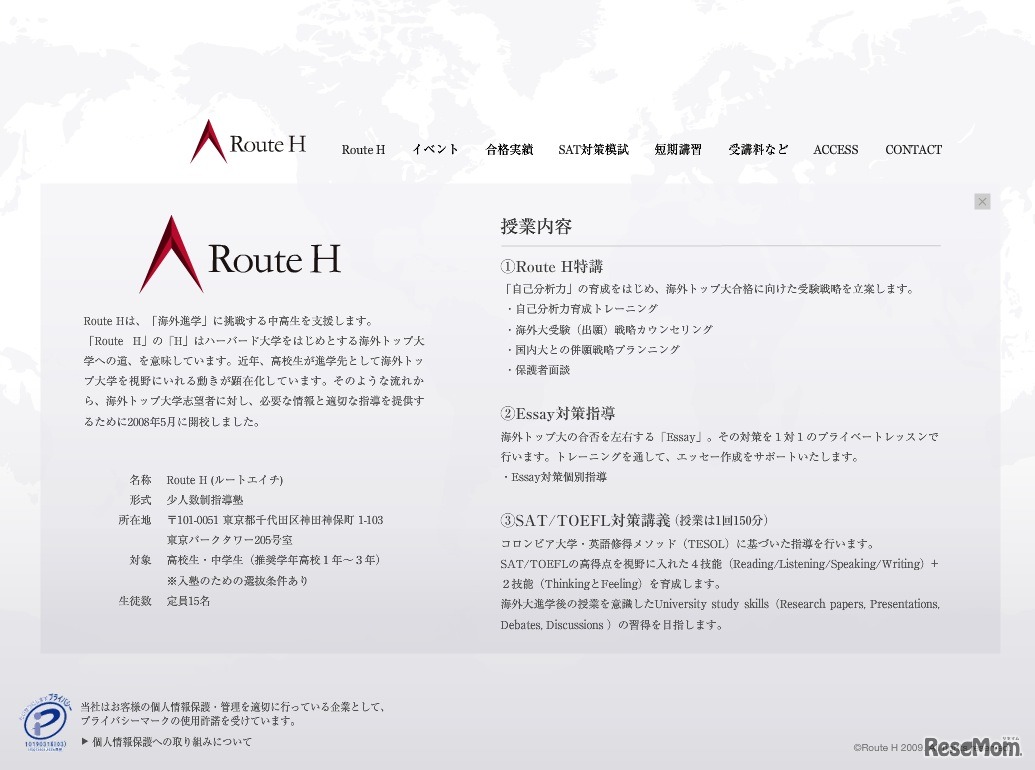Click the 生徒数 label
The image size is (1035, 770).
(135, 601)
